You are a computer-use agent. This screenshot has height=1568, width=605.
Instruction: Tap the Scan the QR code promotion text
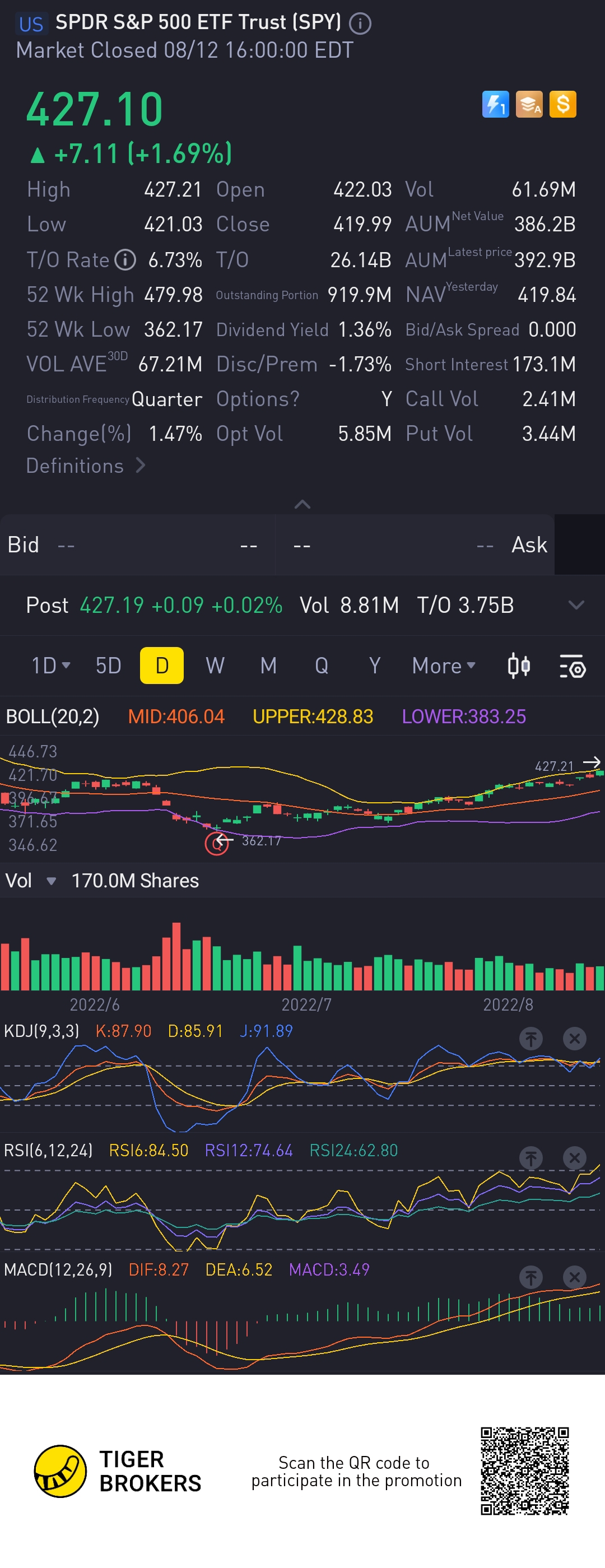pyautogui.click(x=357, y=1471)
